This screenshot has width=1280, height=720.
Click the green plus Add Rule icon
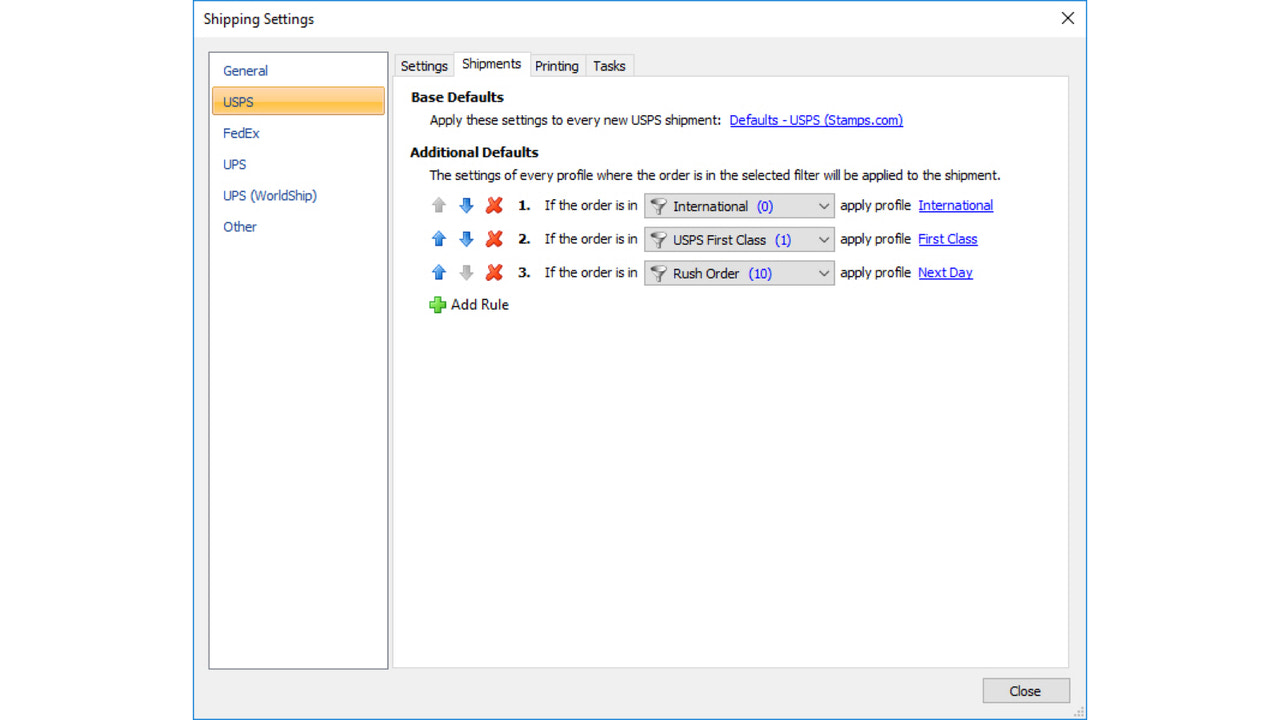pyautogui.click(x=437, y=305)
